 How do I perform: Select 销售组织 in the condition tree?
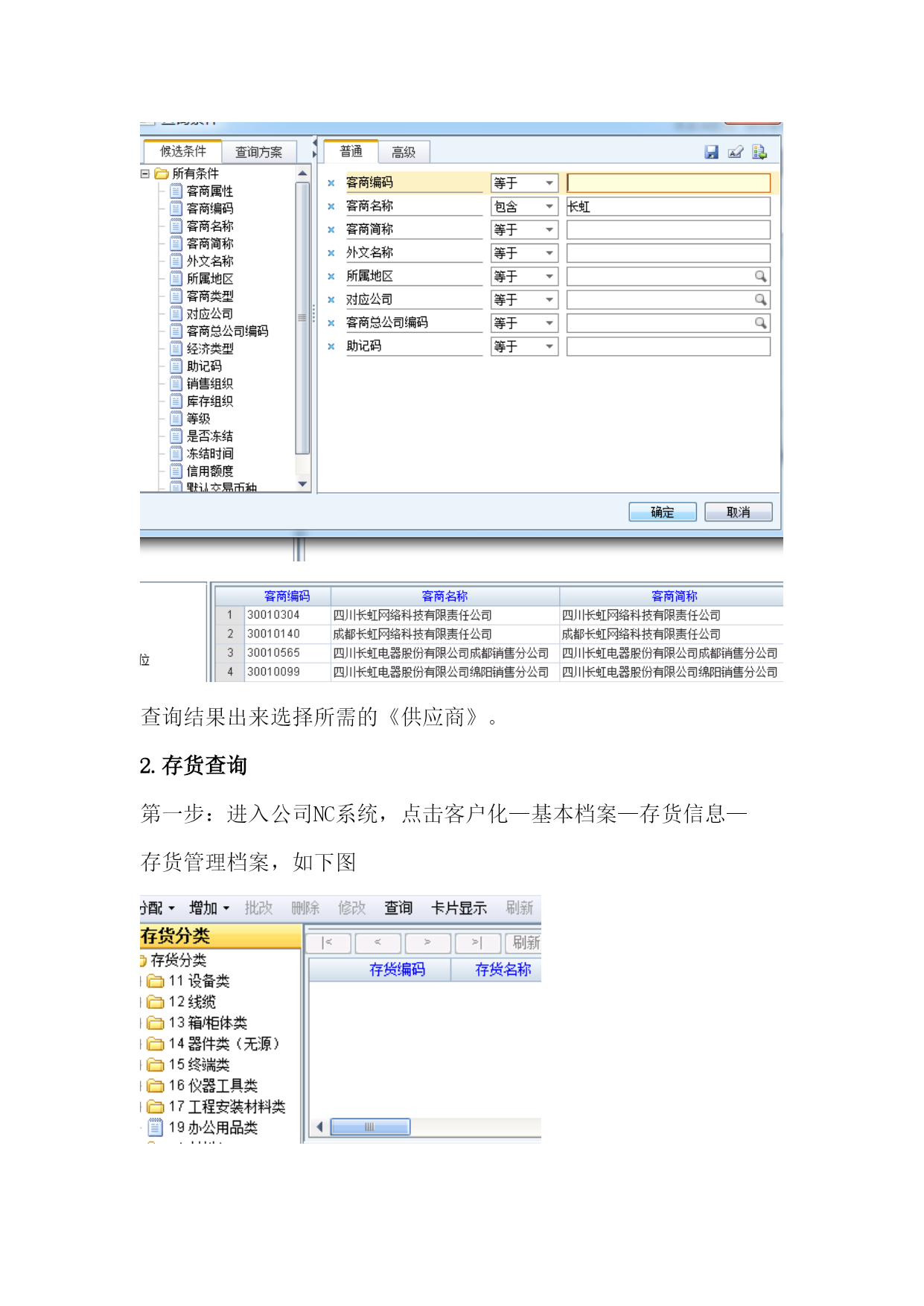coord(210,383)
